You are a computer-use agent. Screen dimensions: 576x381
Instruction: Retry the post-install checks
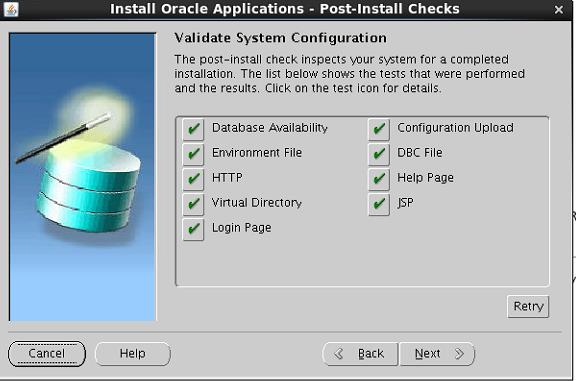pyautogui.click(x=528, y=306)
